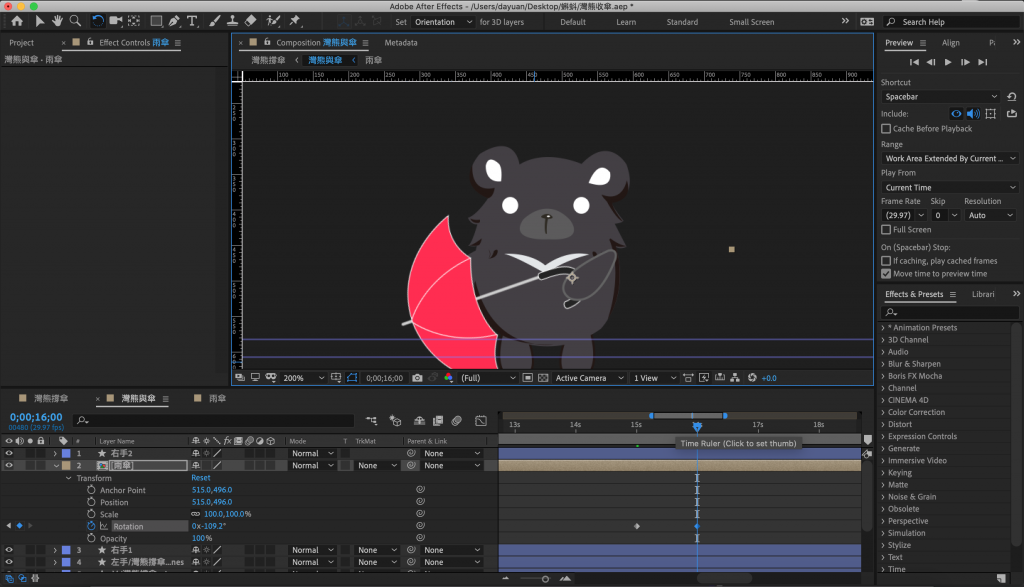Switch to the Standard workspace
This screenshot has height=587, width=1024.
tap(682, 22)
